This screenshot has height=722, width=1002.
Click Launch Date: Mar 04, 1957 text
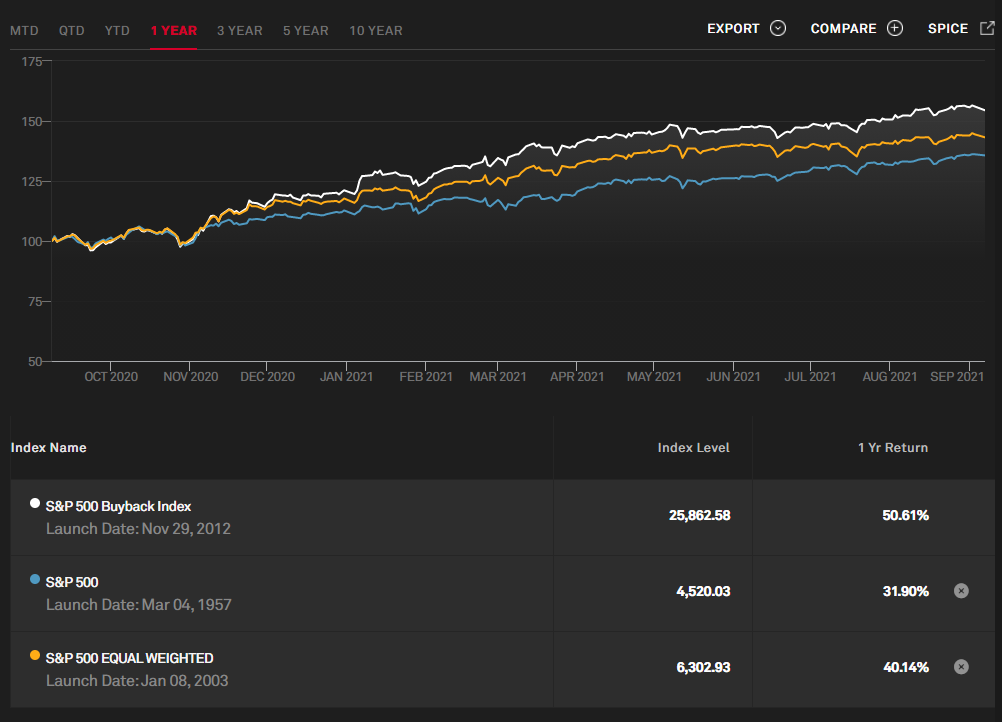coord(139,605)
